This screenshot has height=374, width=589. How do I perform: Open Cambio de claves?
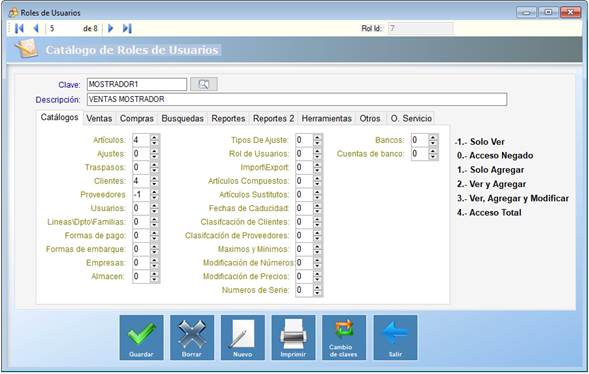344,338
